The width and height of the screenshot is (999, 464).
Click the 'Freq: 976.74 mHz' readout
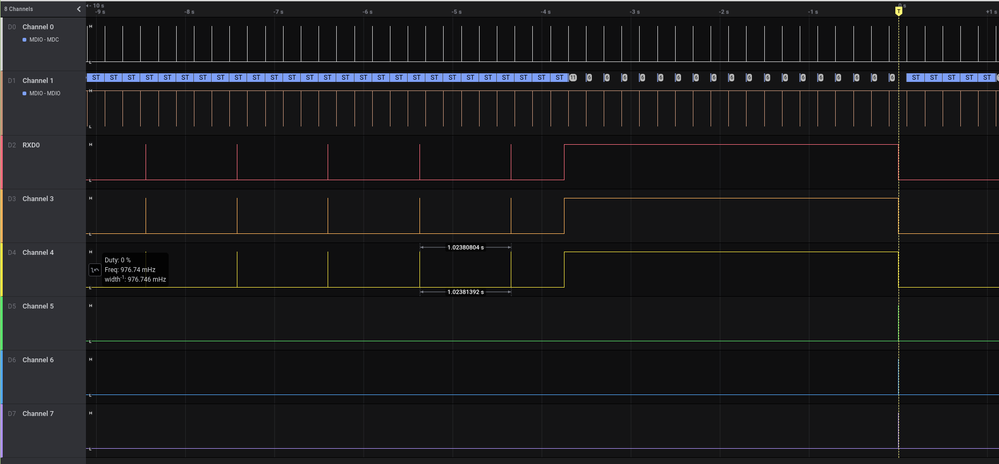130,270
